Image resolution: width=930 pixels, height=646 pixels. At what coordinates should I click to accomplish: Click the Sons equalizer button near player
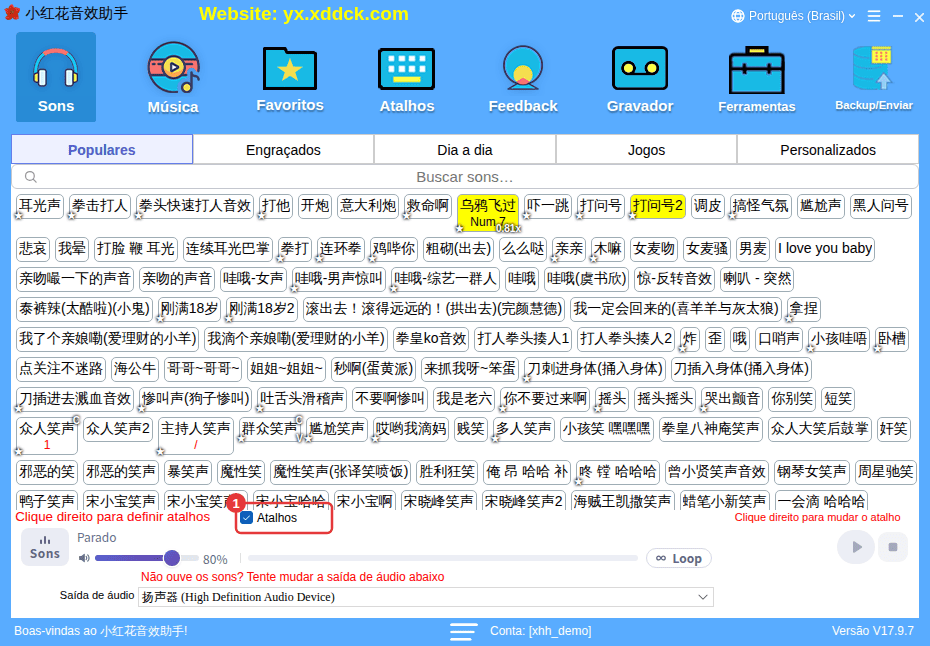click(44, 547)
